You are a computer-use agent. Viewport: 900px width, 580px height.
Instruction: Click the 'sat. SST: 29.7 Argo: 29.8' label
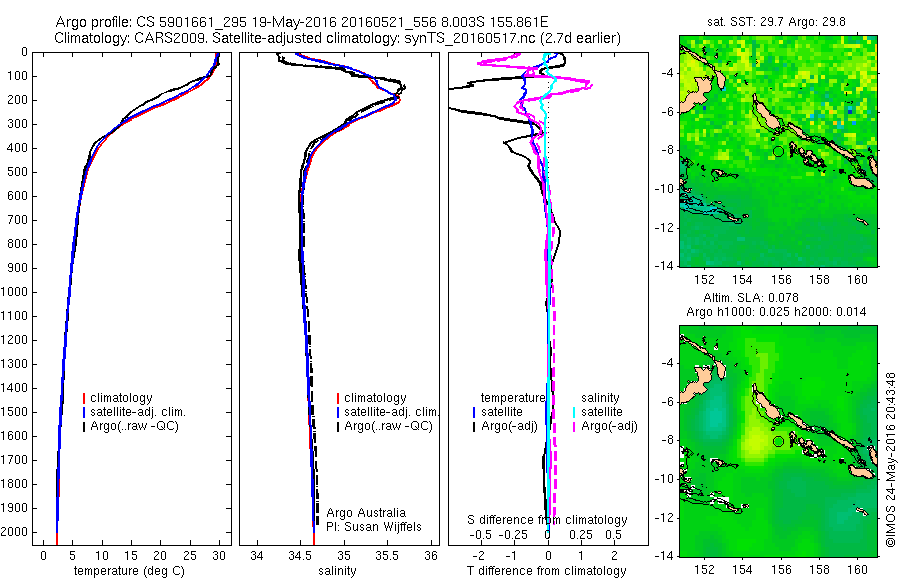[x=777, y=22]
